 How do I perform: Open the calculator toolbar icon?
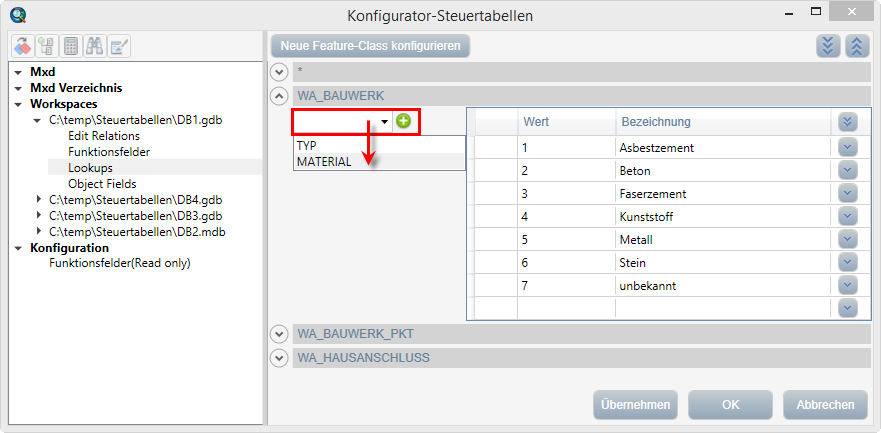tap(71, 47)
